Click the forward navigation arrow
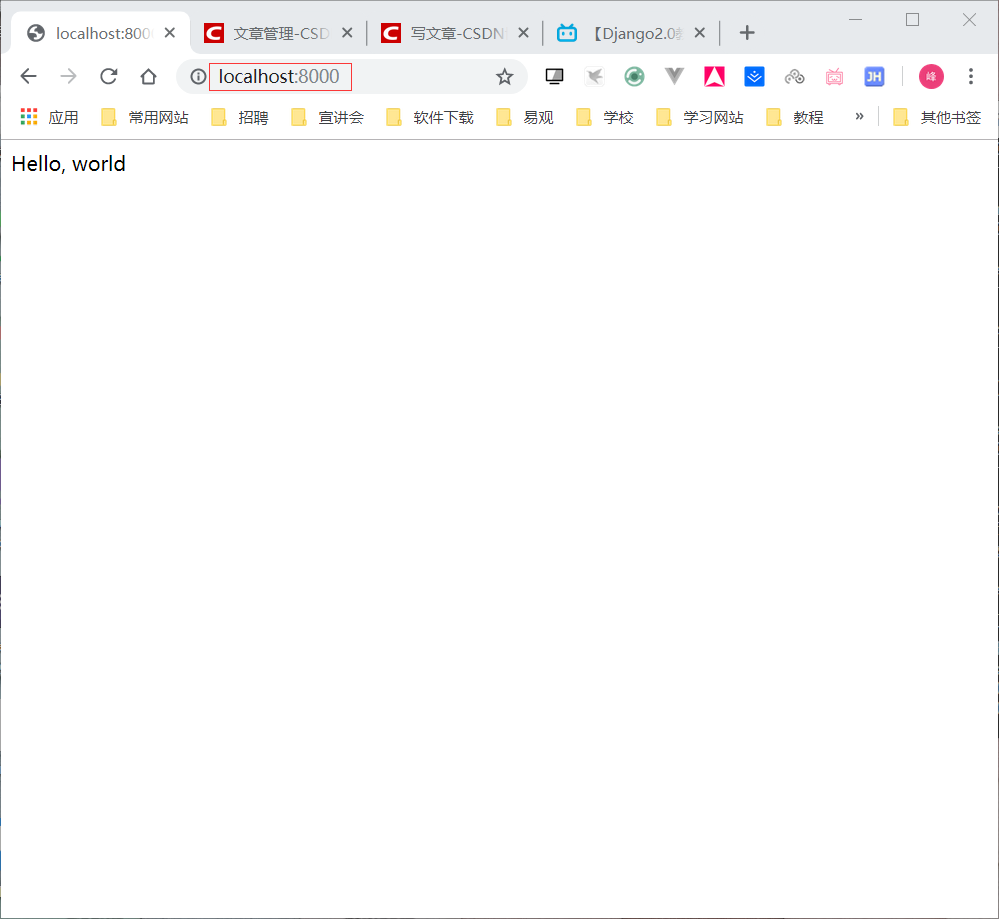999x919 pixels. coord(68,76)
